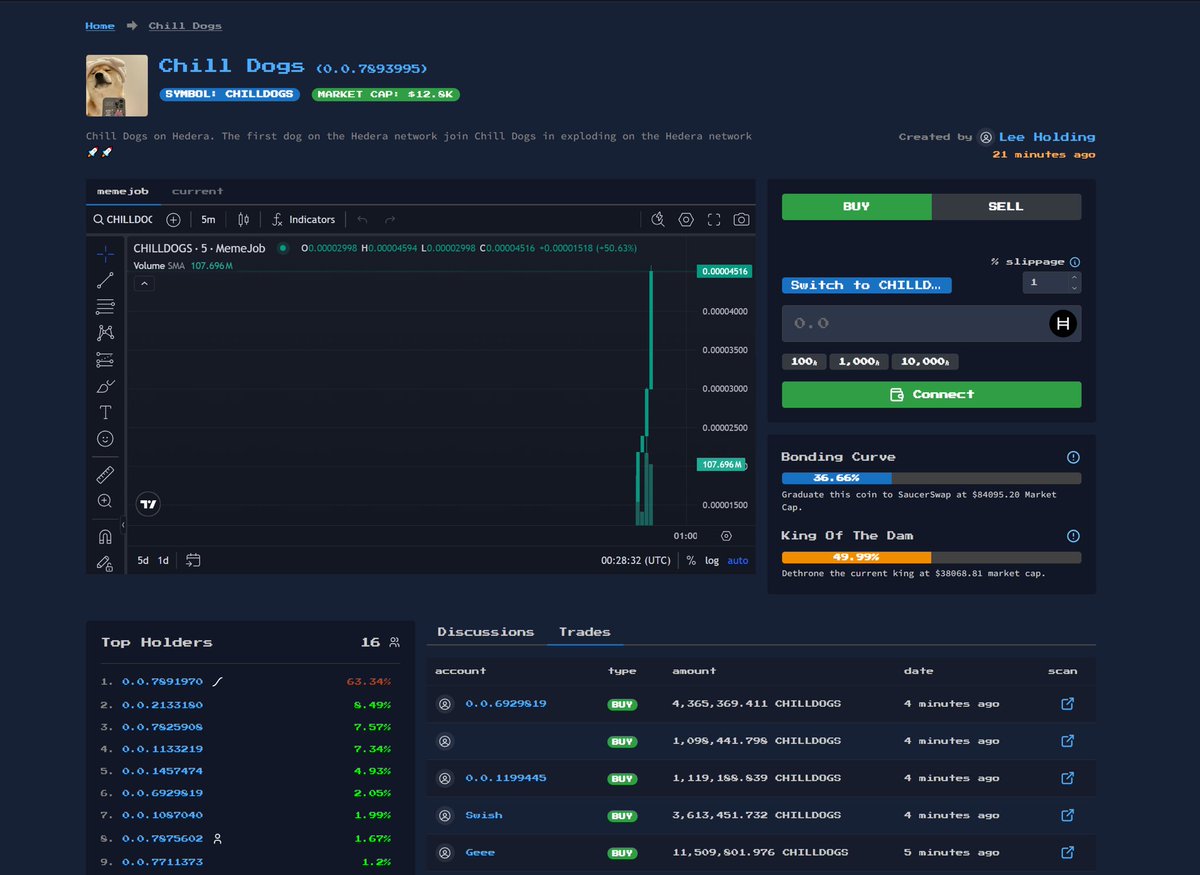
Task: Click the King Of The Dam info icon
Action: tap(1073, 536)
